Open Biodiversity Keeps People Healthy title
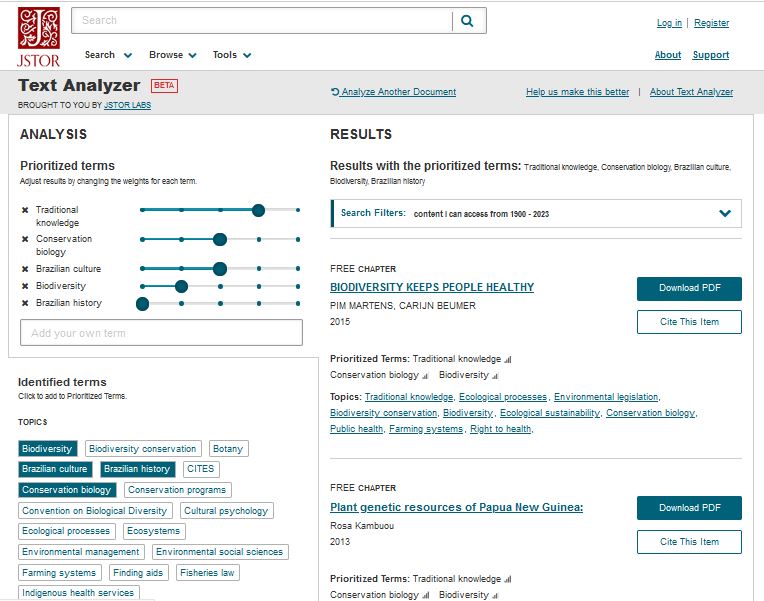The height and width of the screenshot is (601, 764). [x=432, y=288]
